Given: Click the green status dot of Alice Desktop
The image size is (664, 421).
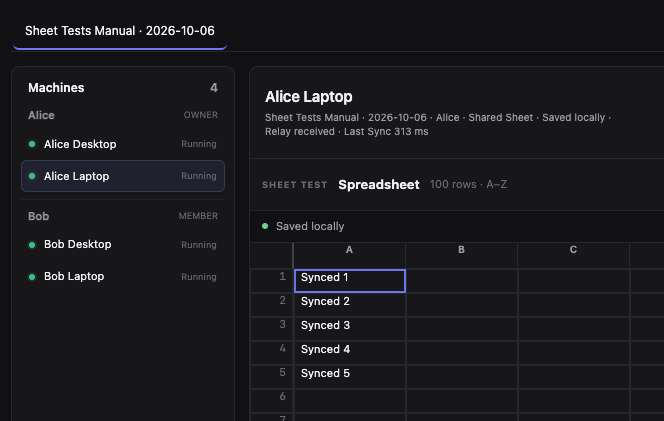Looking at the screenshot, I should (x=32, y=144).
